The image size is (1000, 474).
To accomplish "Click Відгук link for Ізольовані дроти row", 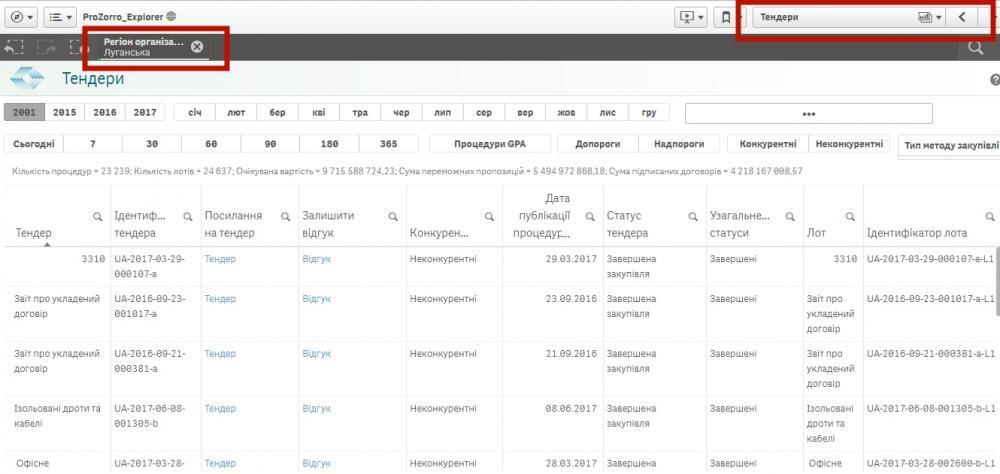I will 316,408.
